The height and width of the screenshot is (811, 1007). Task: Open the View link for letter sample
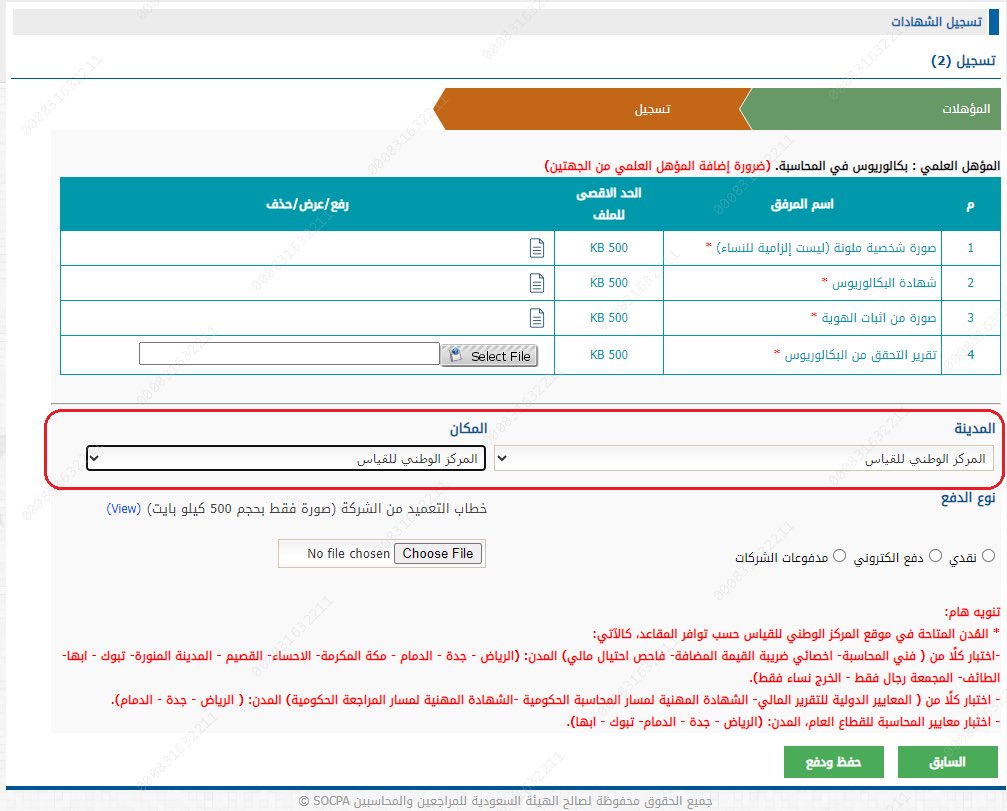coord(122,509)
